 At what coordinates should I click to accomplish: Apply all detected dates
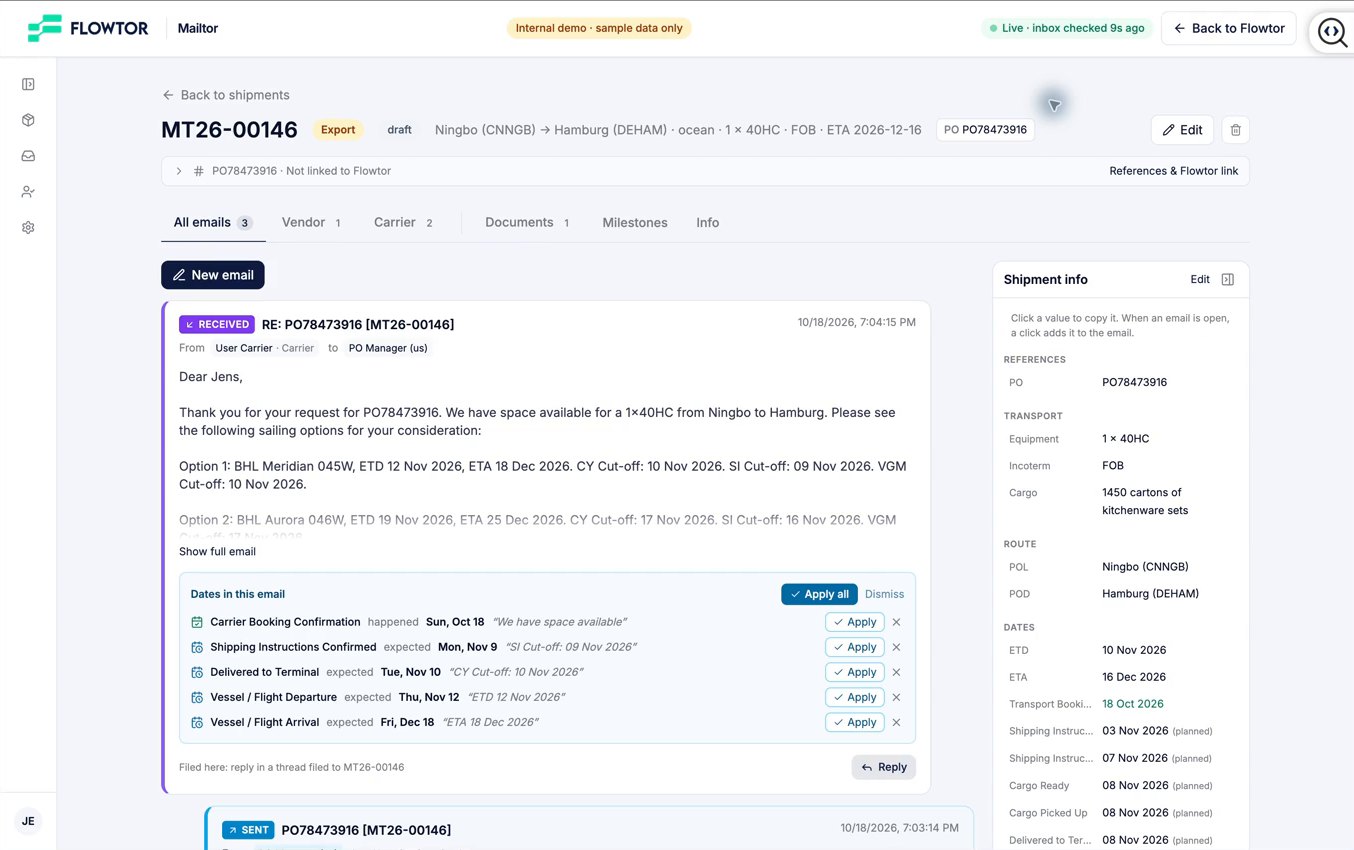tap(819, 594)
